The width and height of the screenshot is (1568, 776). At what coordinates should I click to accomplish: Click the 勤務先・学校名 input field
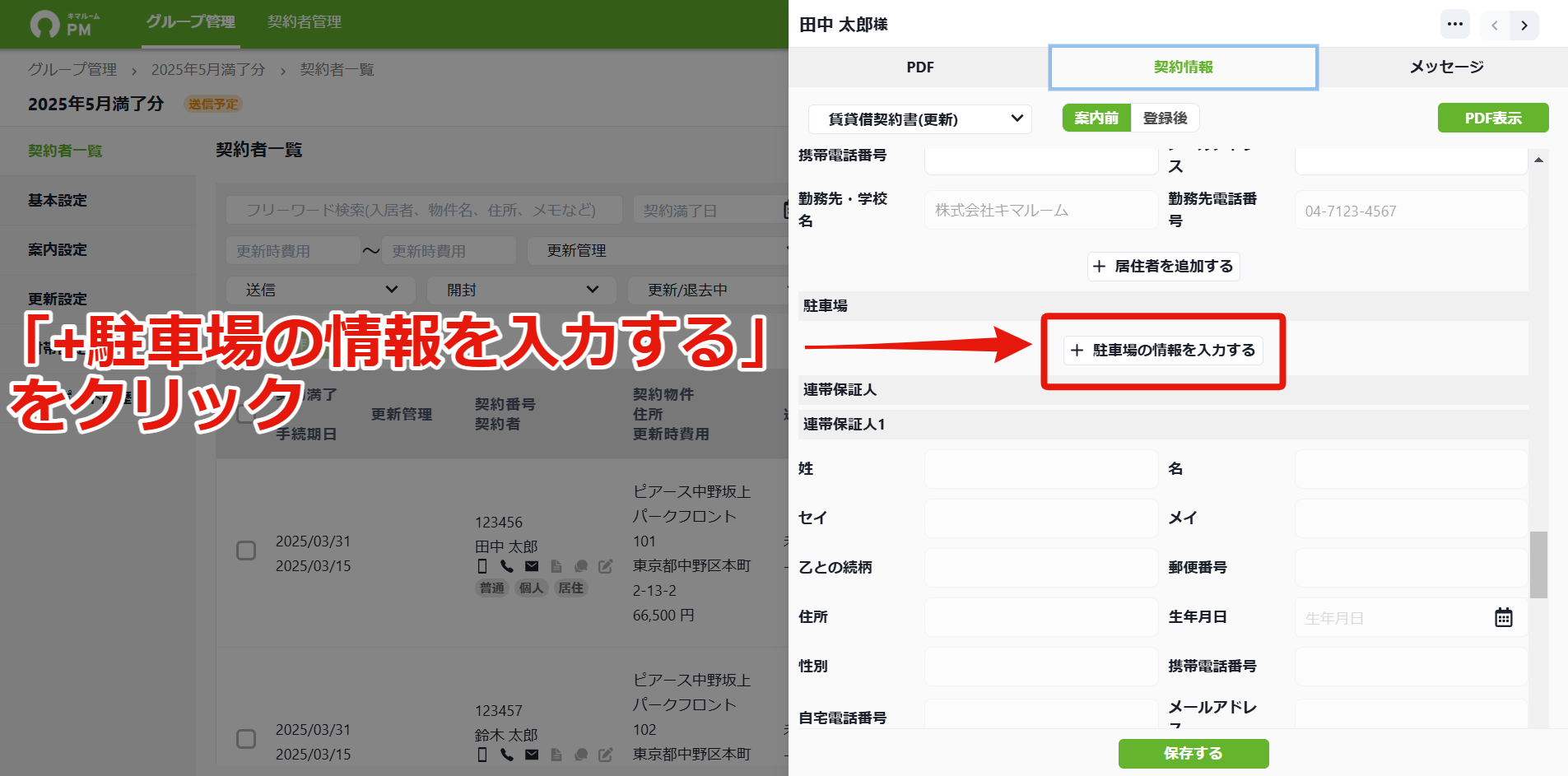pos(1041,210)
